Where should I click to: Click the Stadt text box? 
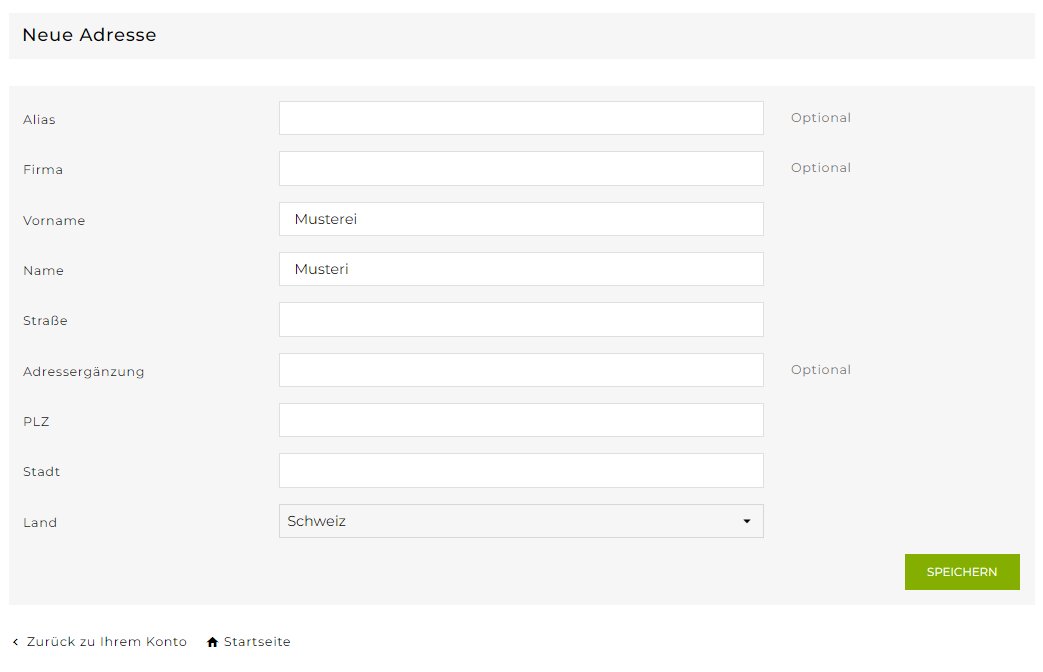pyautogui.click(x=520, y=470)
